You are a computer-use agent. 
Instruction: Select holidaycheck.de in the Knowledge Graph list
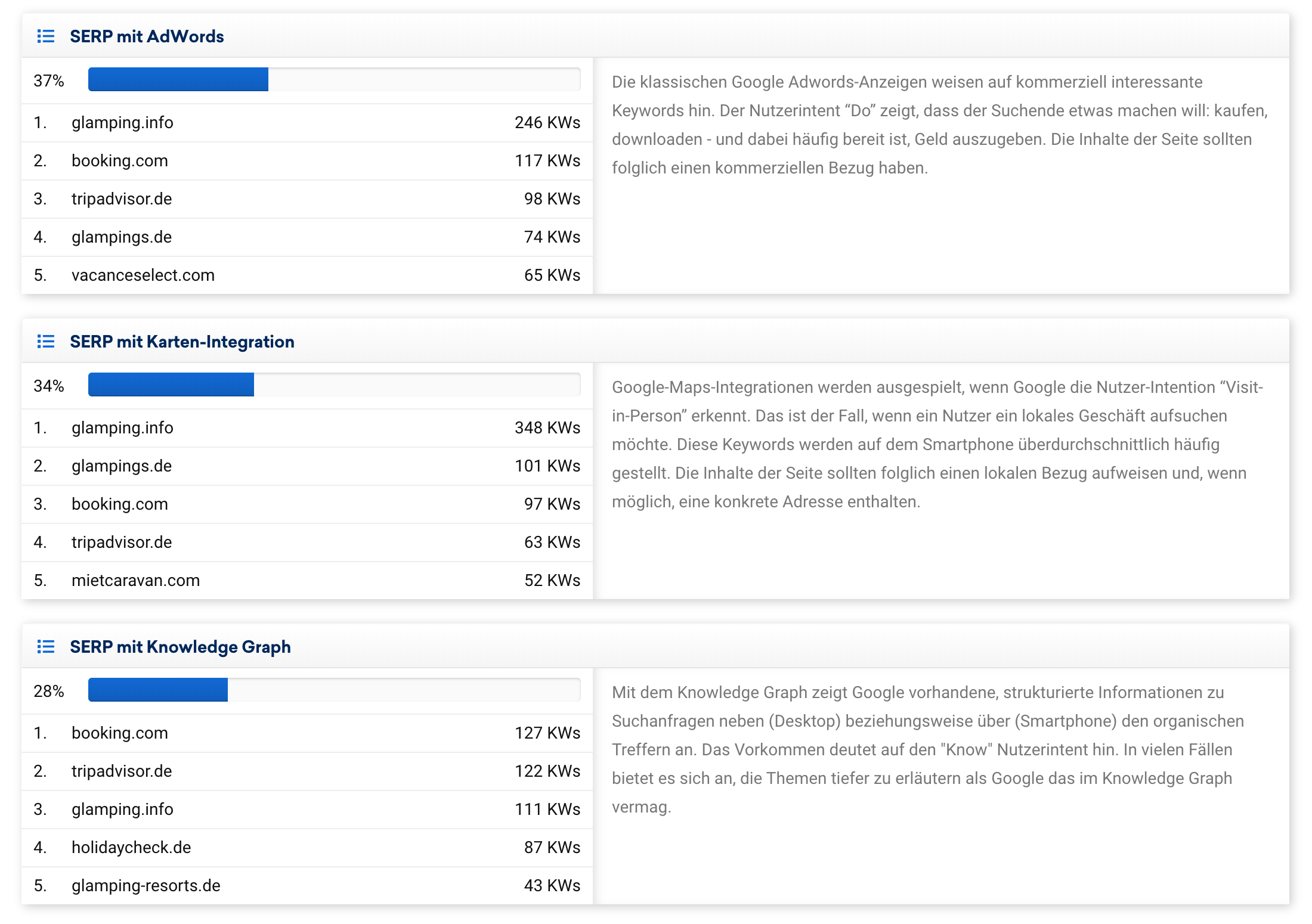tap(131, 848)
